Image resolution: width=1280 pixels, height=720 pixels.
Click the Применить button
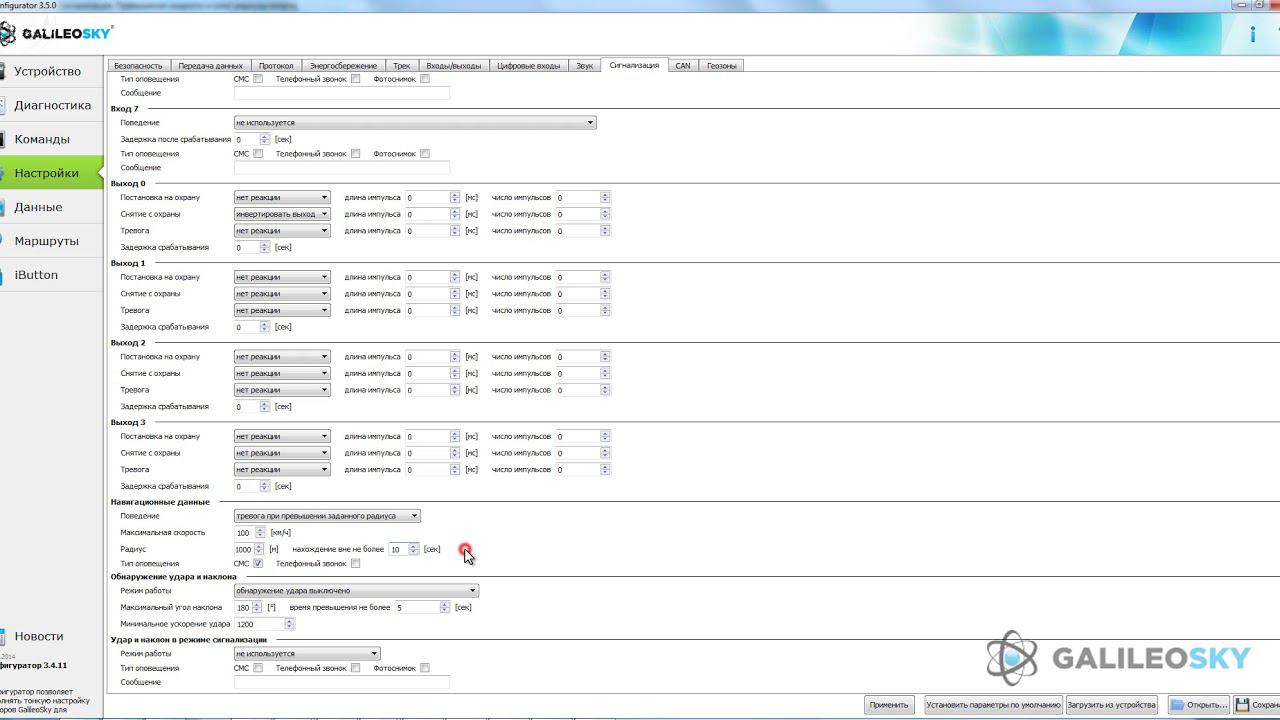tap(889, 705)
